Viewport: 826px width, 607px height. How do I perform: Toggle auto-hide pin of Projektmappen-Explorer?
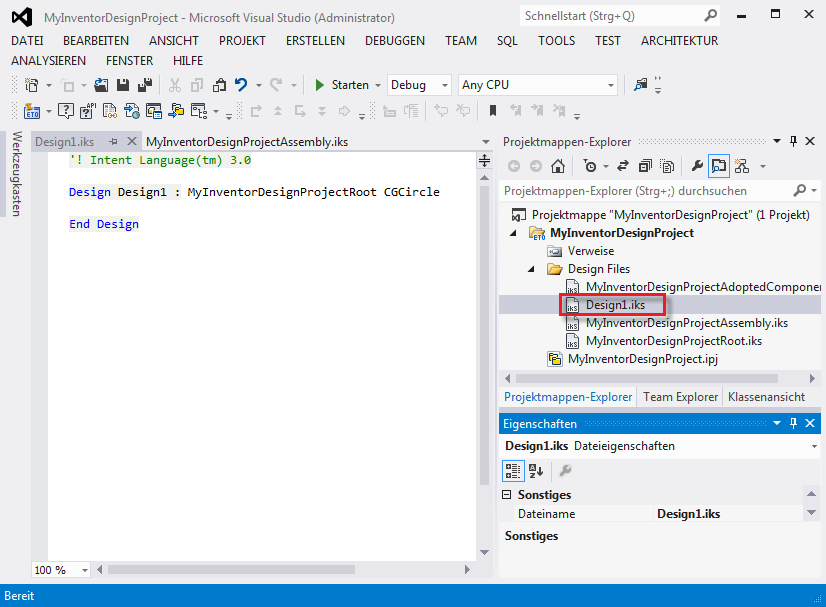pos(793,141)
